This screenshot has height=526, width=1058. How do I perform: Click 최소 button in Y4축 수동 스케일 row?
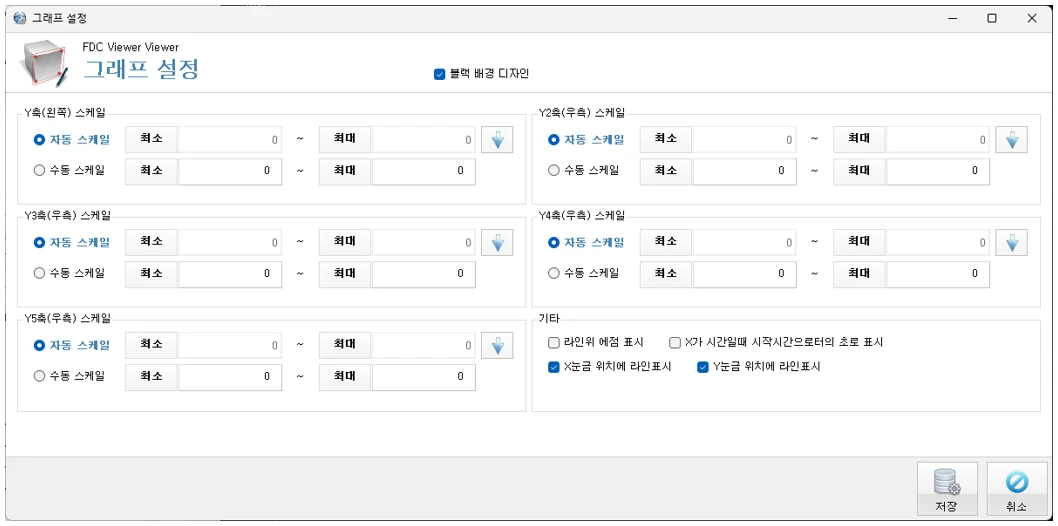pos(665,274)
